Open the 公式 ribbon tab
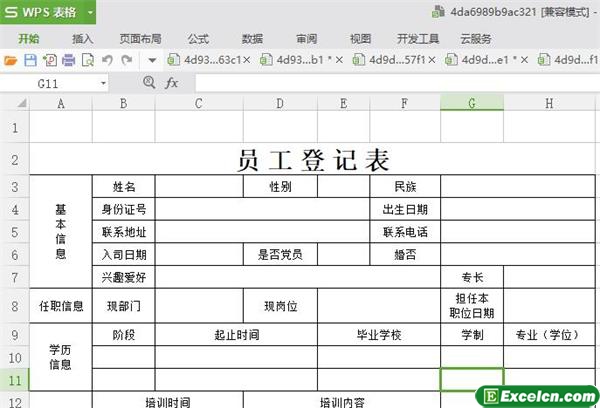 click(198, 39)
